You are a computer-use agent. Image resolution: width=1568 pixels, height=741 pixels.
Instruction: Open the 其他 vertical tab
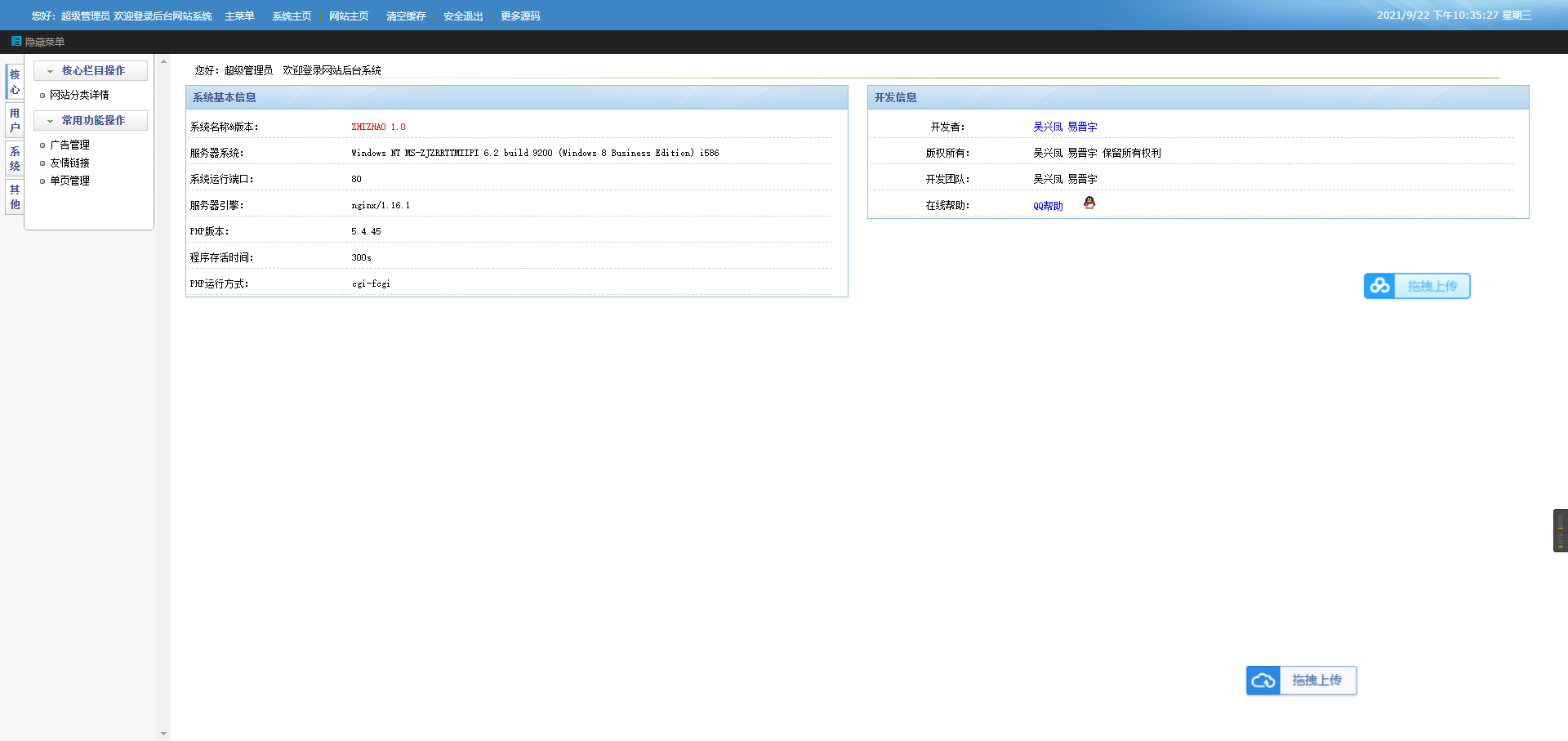pyautogui.click(x=15, y=197)
